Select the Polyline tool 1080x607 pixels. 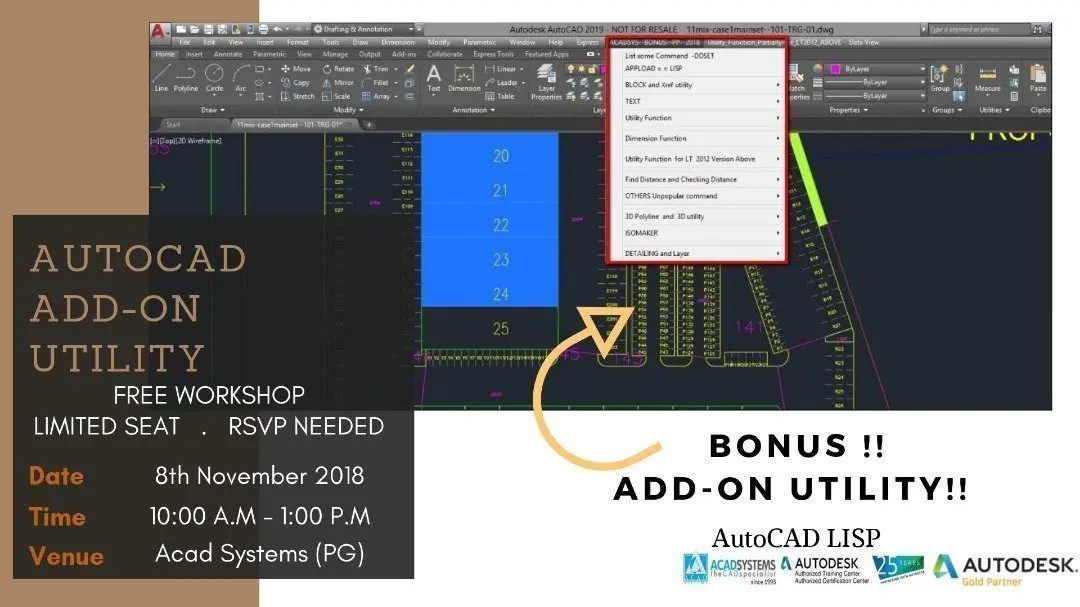[186, 78]
